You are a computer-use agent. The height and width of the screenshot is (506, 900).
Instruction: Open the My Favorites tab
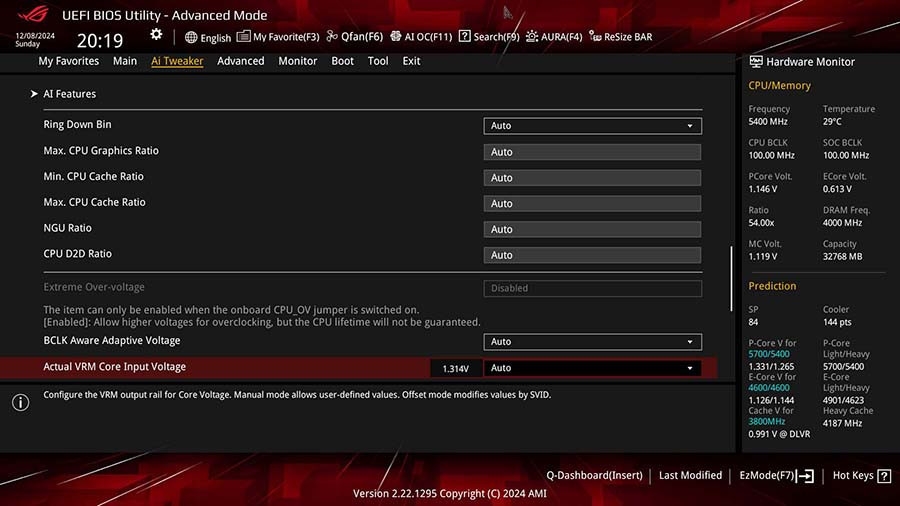click(x=68, y=61)
